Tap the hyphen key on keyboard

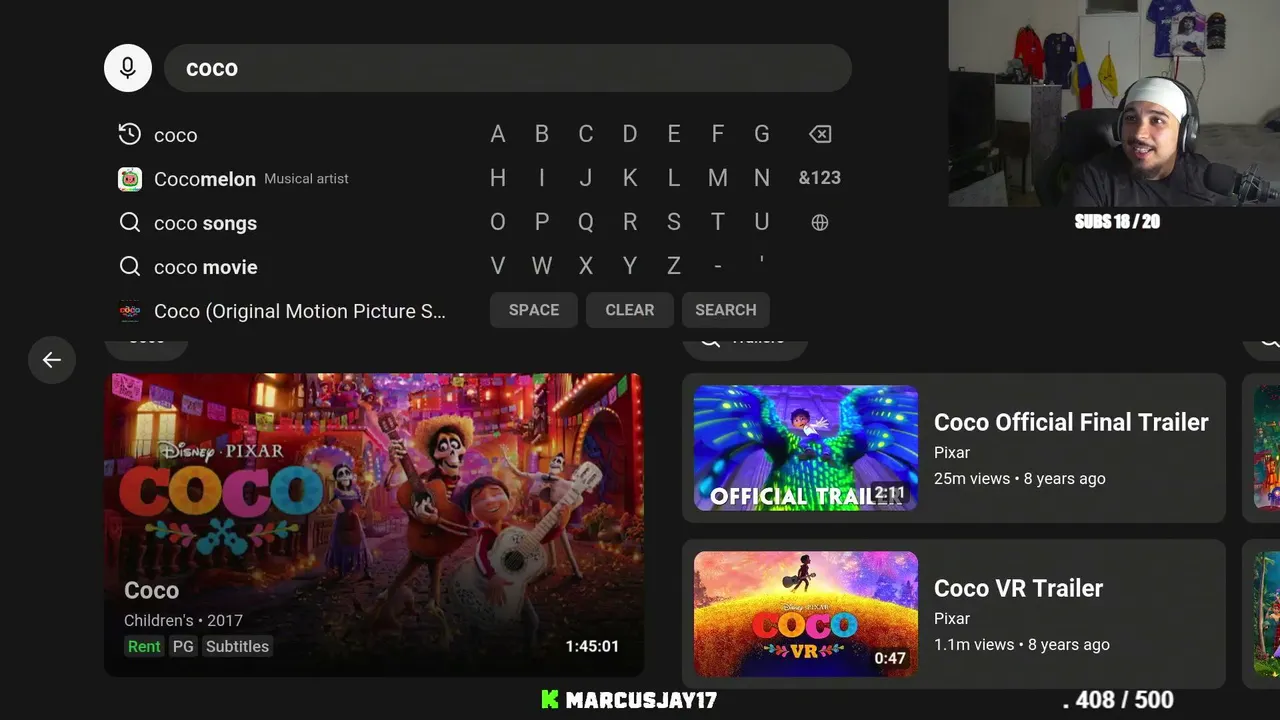pos(718,266)
